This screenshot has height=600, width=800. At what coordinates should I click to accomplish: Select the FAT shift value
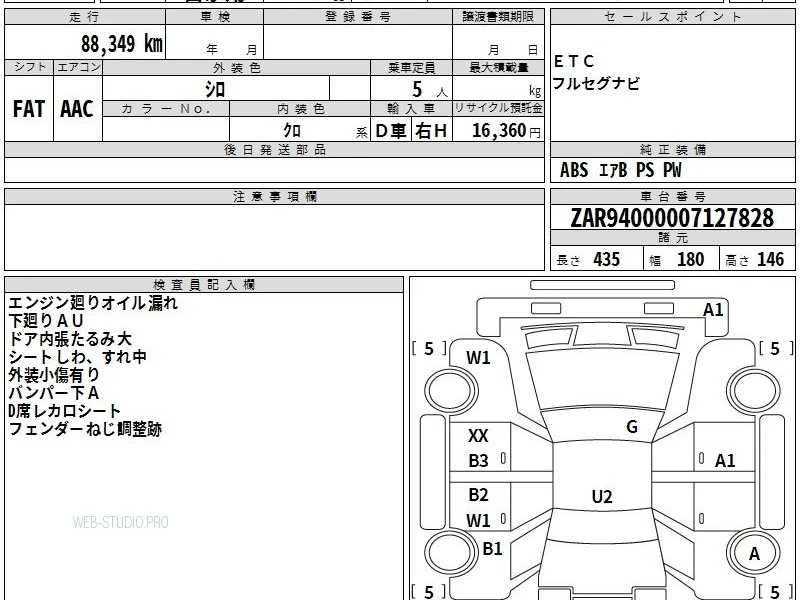click(x=29, y=109)
